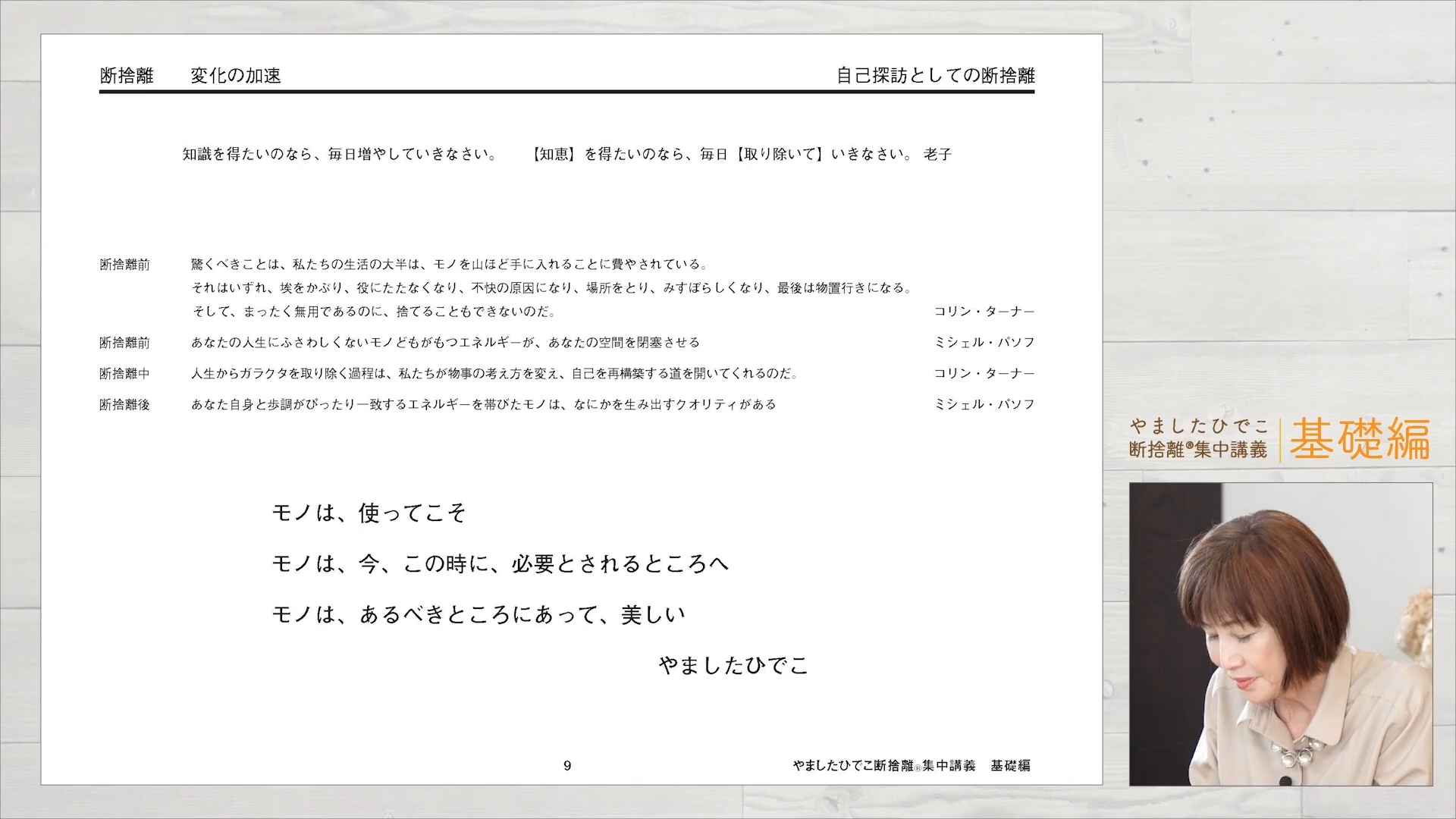This screenshot has height=819, width=1456.
Task: Select the line モノは、使ってこそ
Action: pos(369,513)
